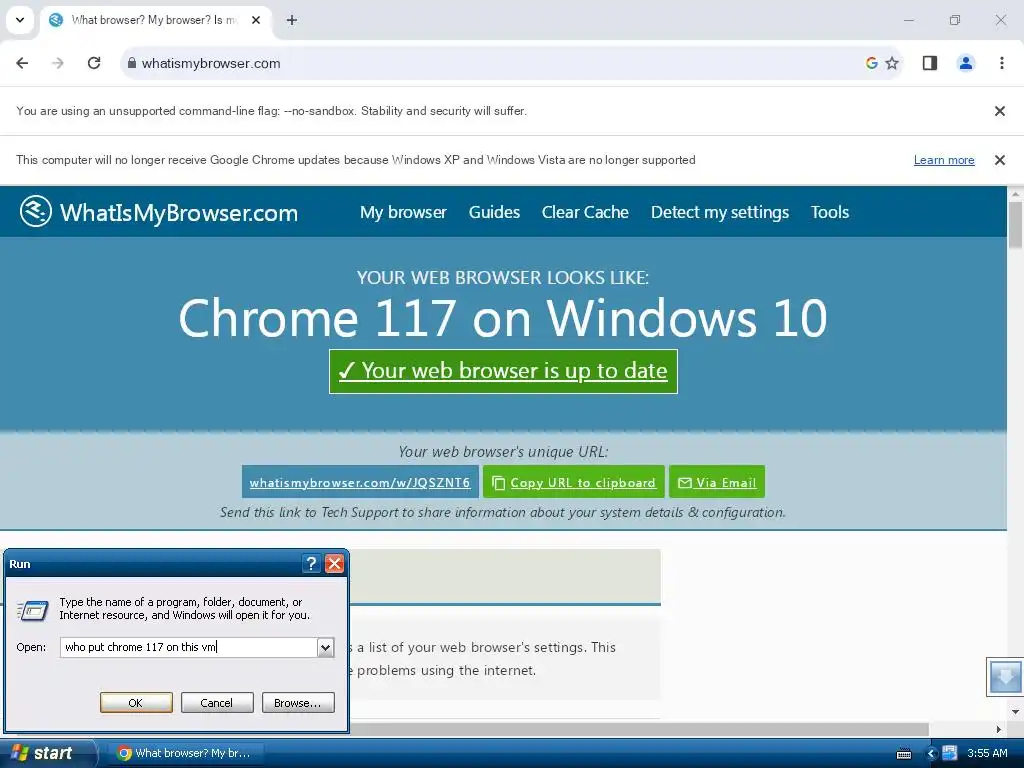Open the Learn more link
This screenshot has height=768, width=1024.
[x=944, y=160]
